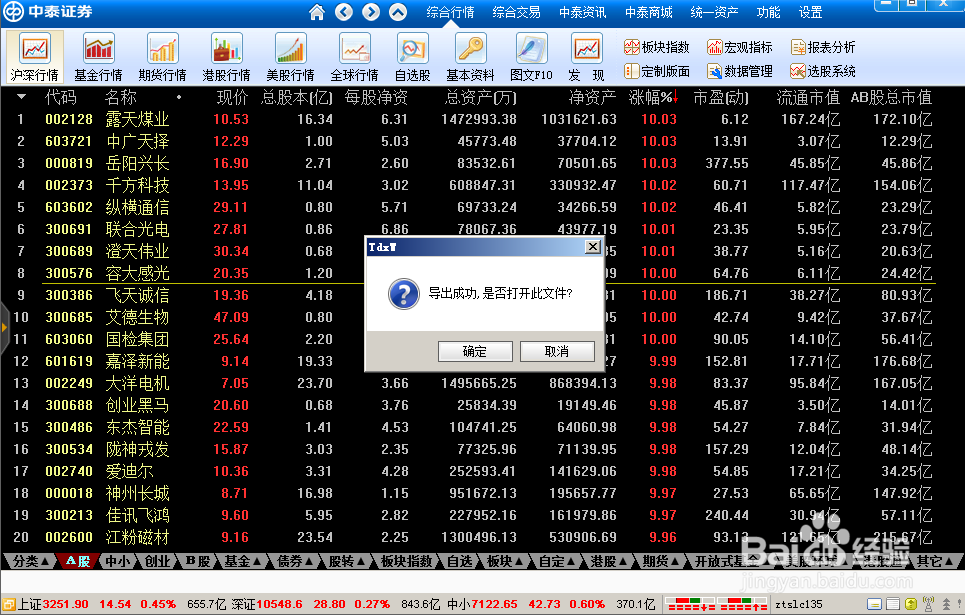Expand the 板块 bottom tab
Image resolution: width=965 pixels, height=615 pixels.
click(505, 561)
